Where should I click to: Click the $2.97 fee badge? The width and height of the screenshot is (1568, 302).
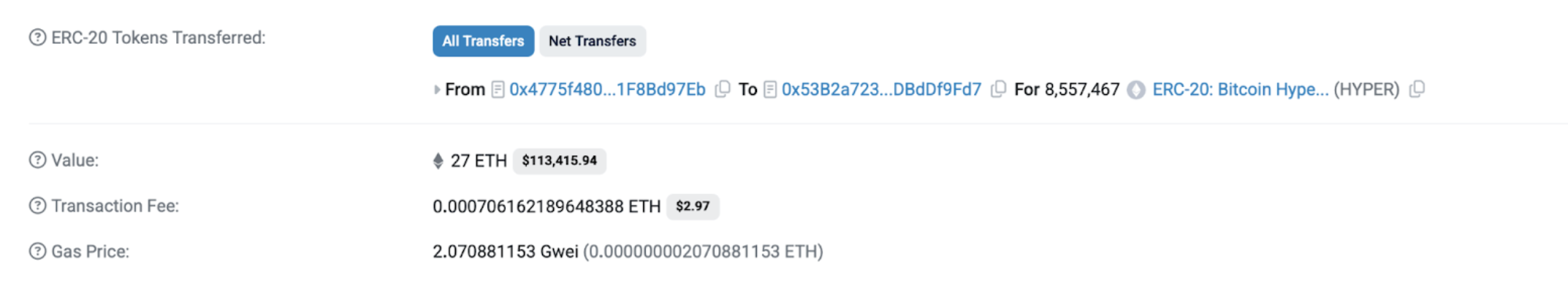692,206
